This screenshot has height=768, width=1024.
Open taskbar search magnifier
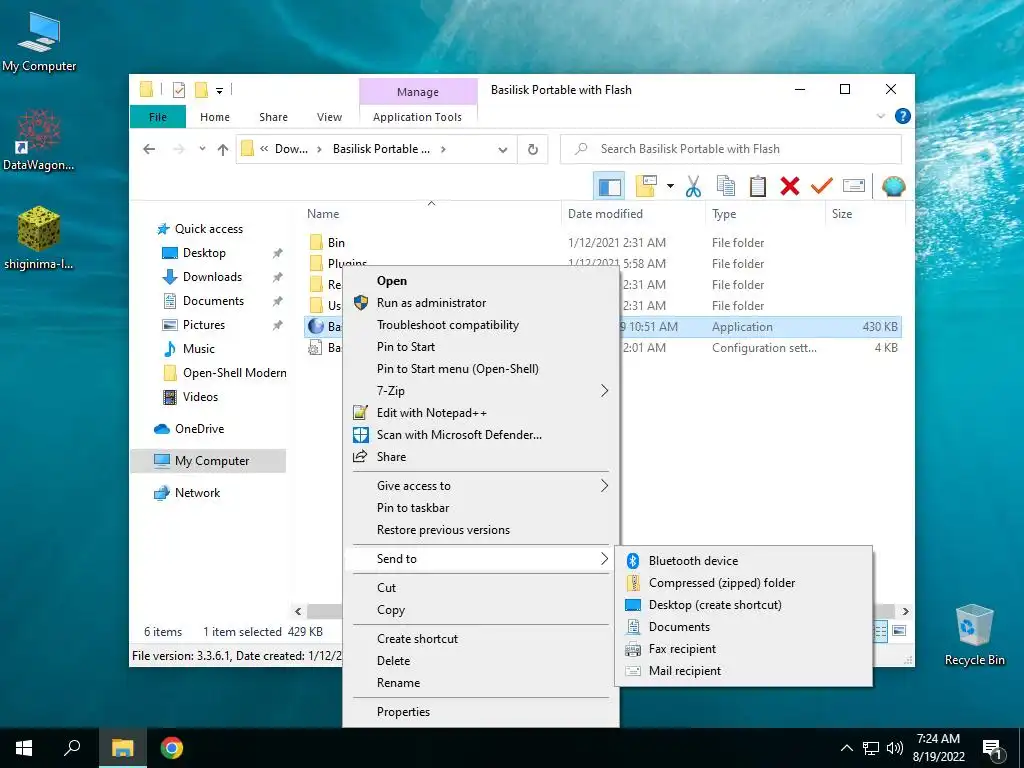pyautogui.click(x=72, y=748)
